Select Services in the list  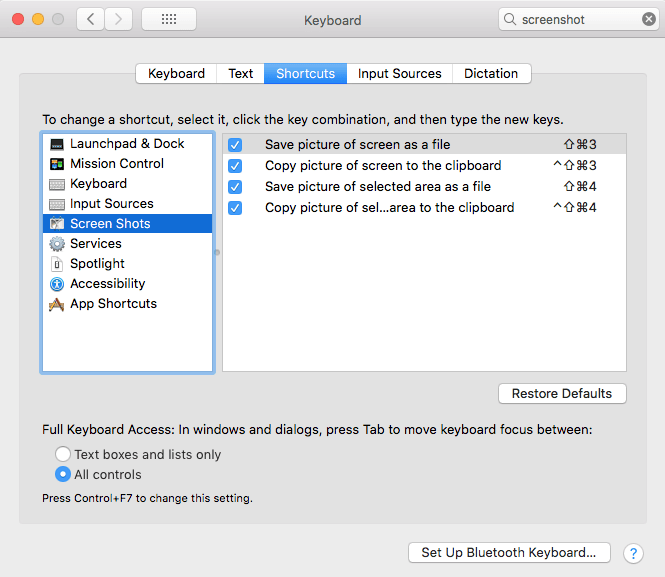127,243
